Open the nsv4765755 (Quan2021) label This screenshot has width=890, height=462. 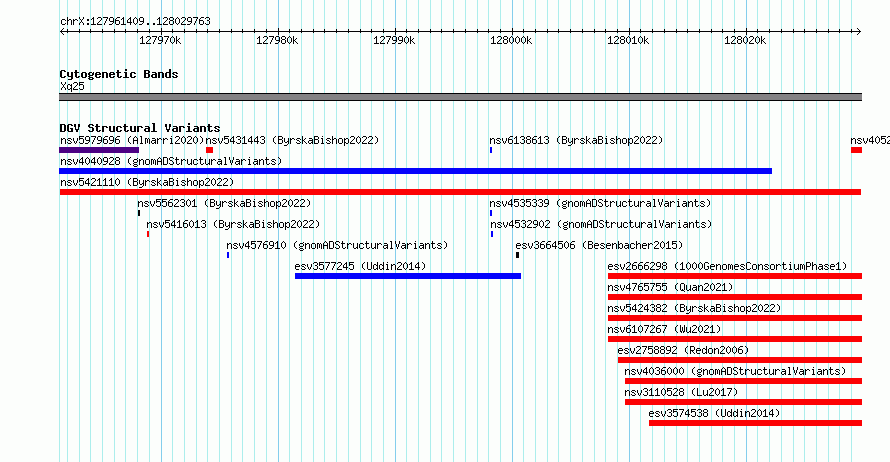(x=670, y=287)
